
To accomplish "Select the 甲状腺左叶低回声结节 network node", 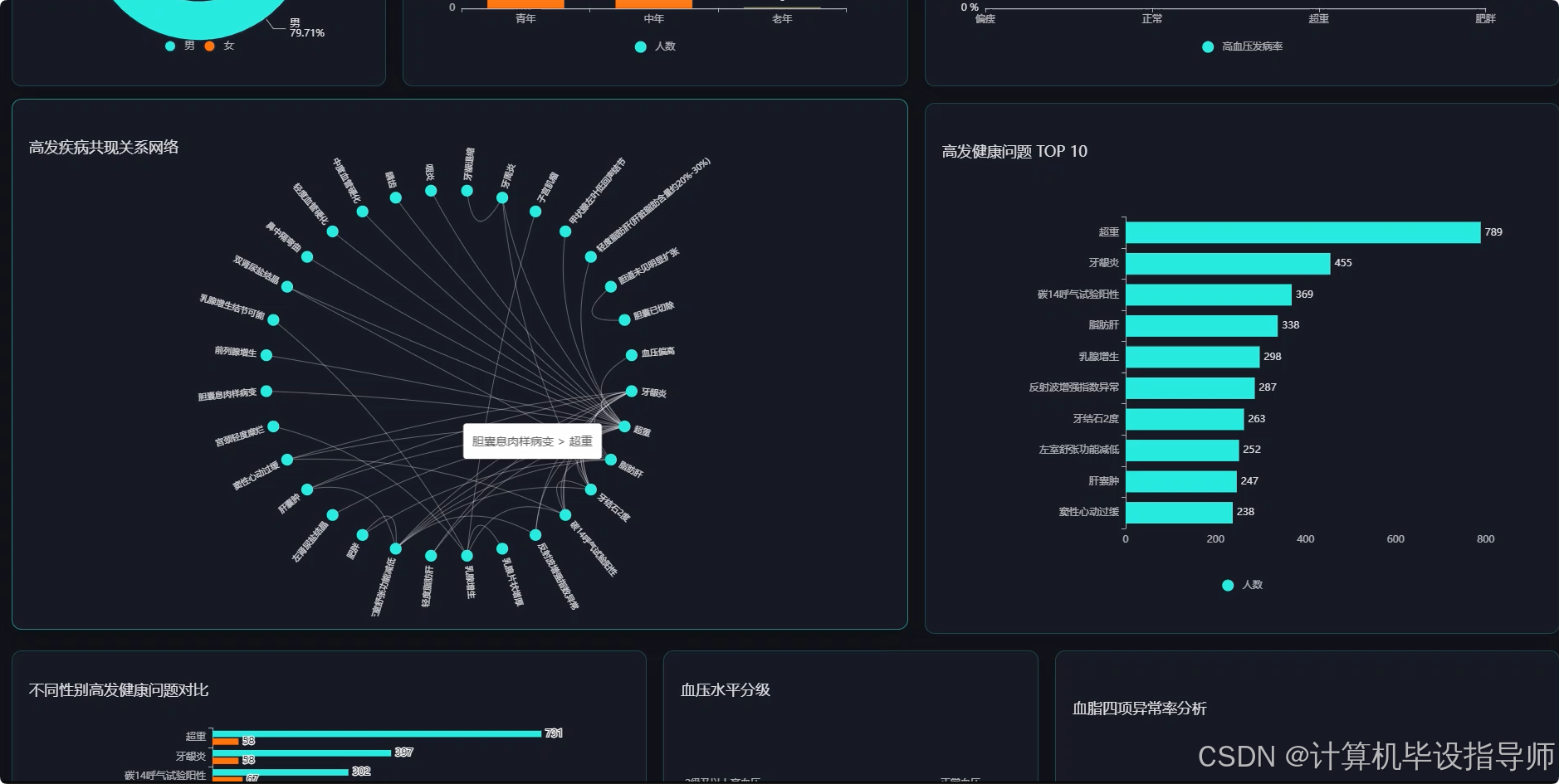I will click(565, 231).
